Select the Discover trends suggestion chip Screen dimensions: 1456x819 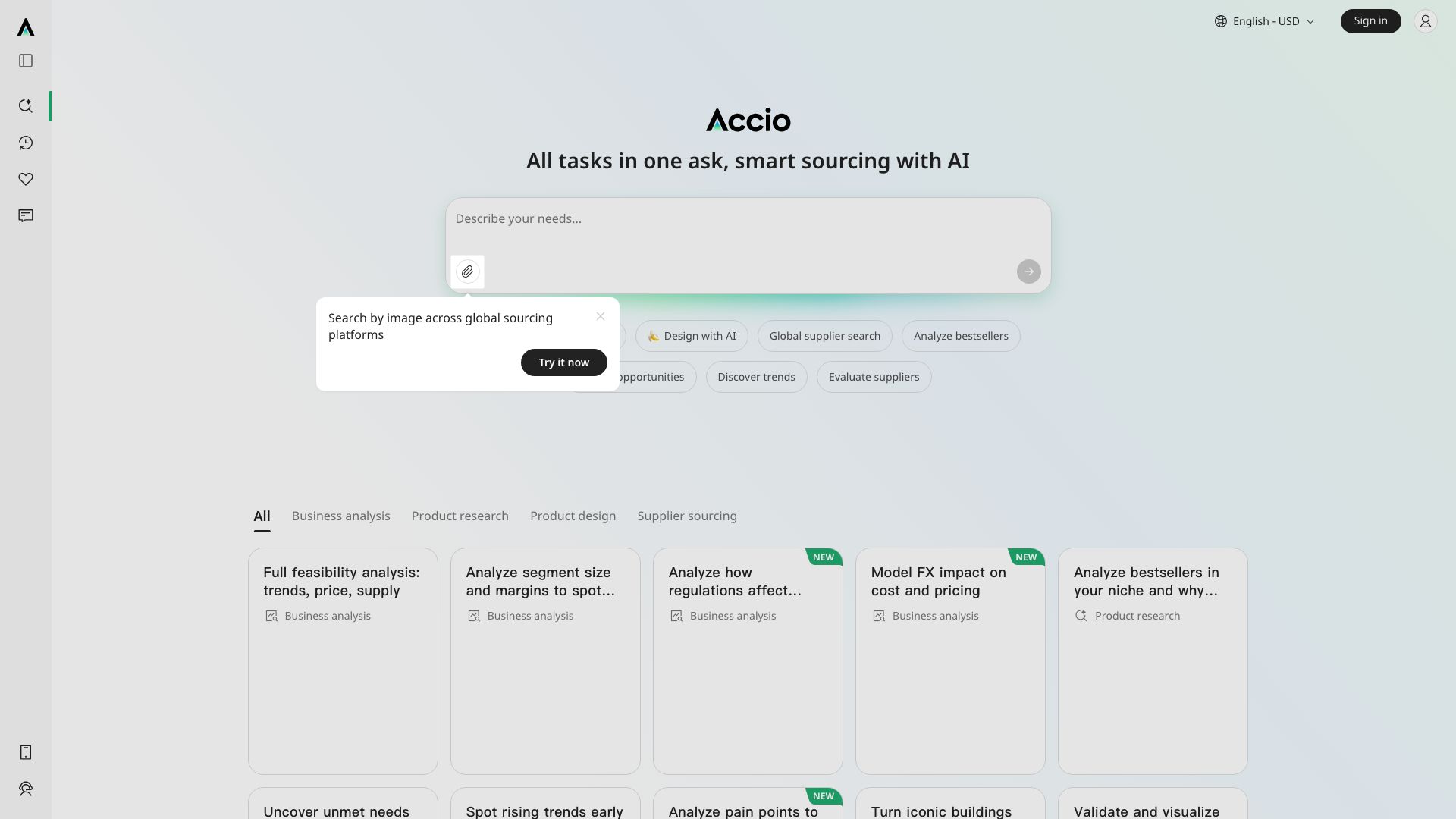tap(755, 376)
